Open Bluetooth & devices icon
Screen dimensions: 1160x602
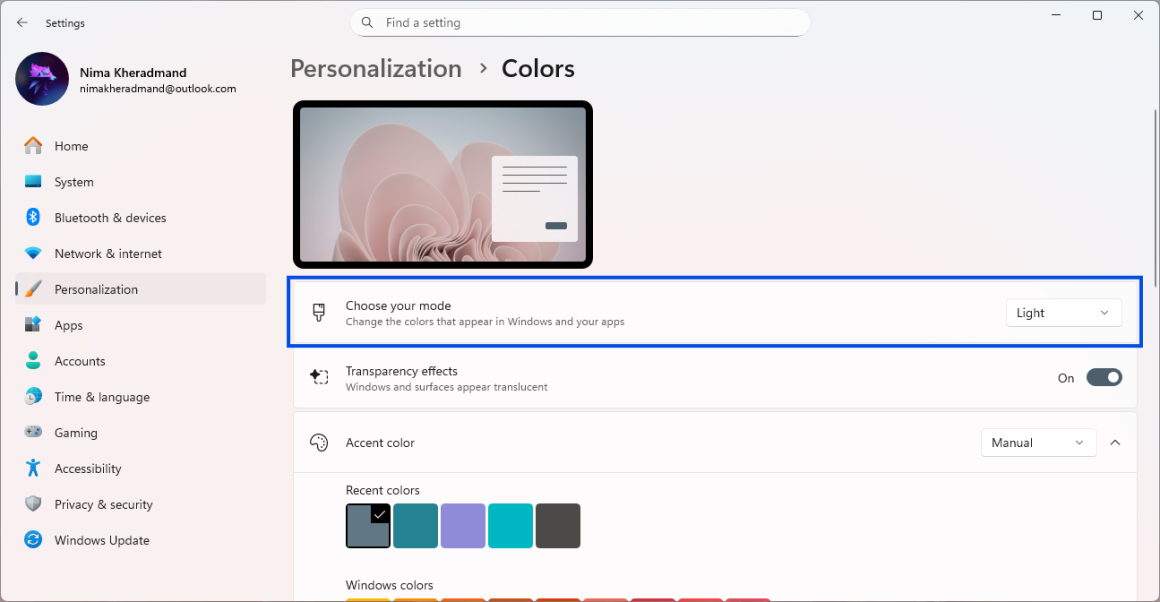(34, 218)
